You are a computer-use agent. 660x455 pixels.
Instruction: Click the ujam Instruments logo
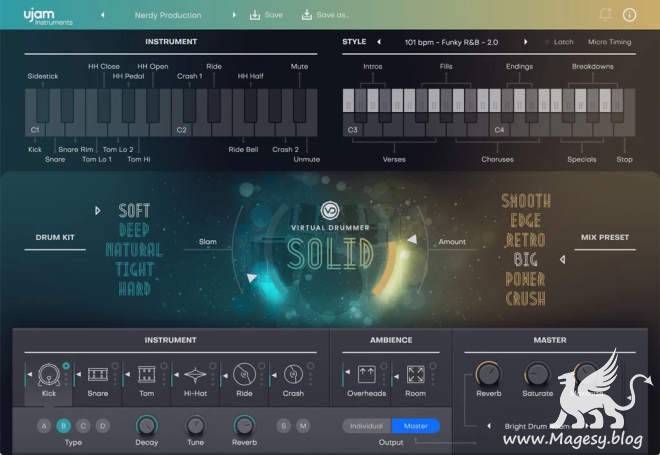click(x=48, y=16)
